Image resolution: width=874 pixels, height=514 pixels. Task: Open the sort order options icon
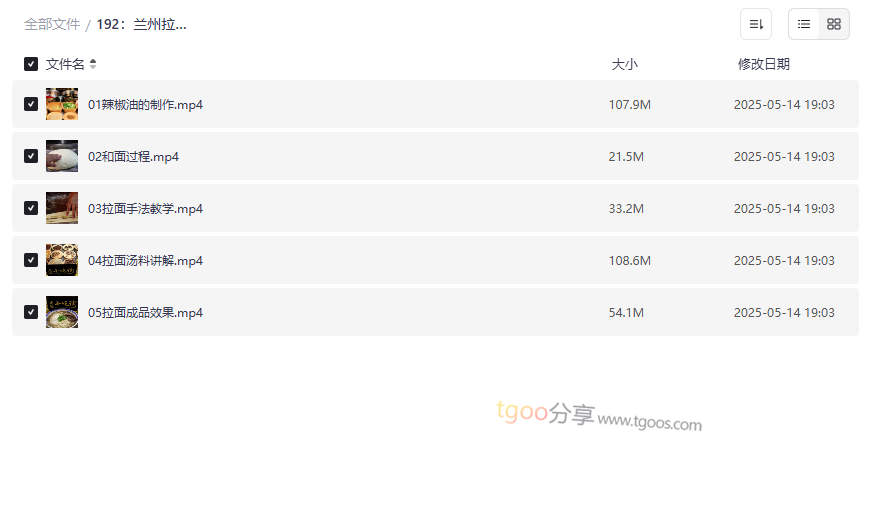click(x=756, y=24)
